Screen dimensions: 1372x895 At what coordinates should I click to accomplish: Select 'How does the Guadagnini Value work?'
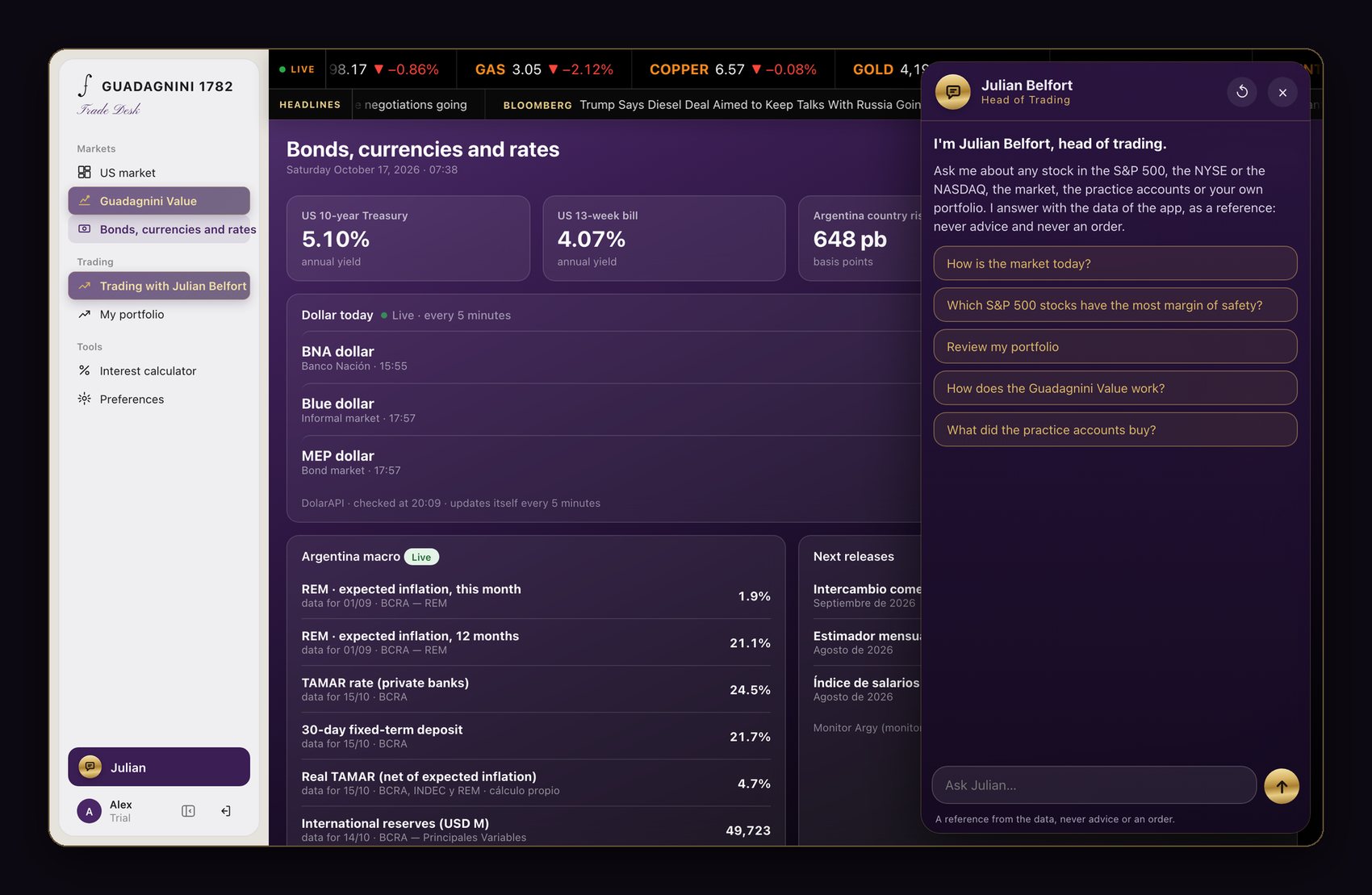click(x=1115, y=388)
